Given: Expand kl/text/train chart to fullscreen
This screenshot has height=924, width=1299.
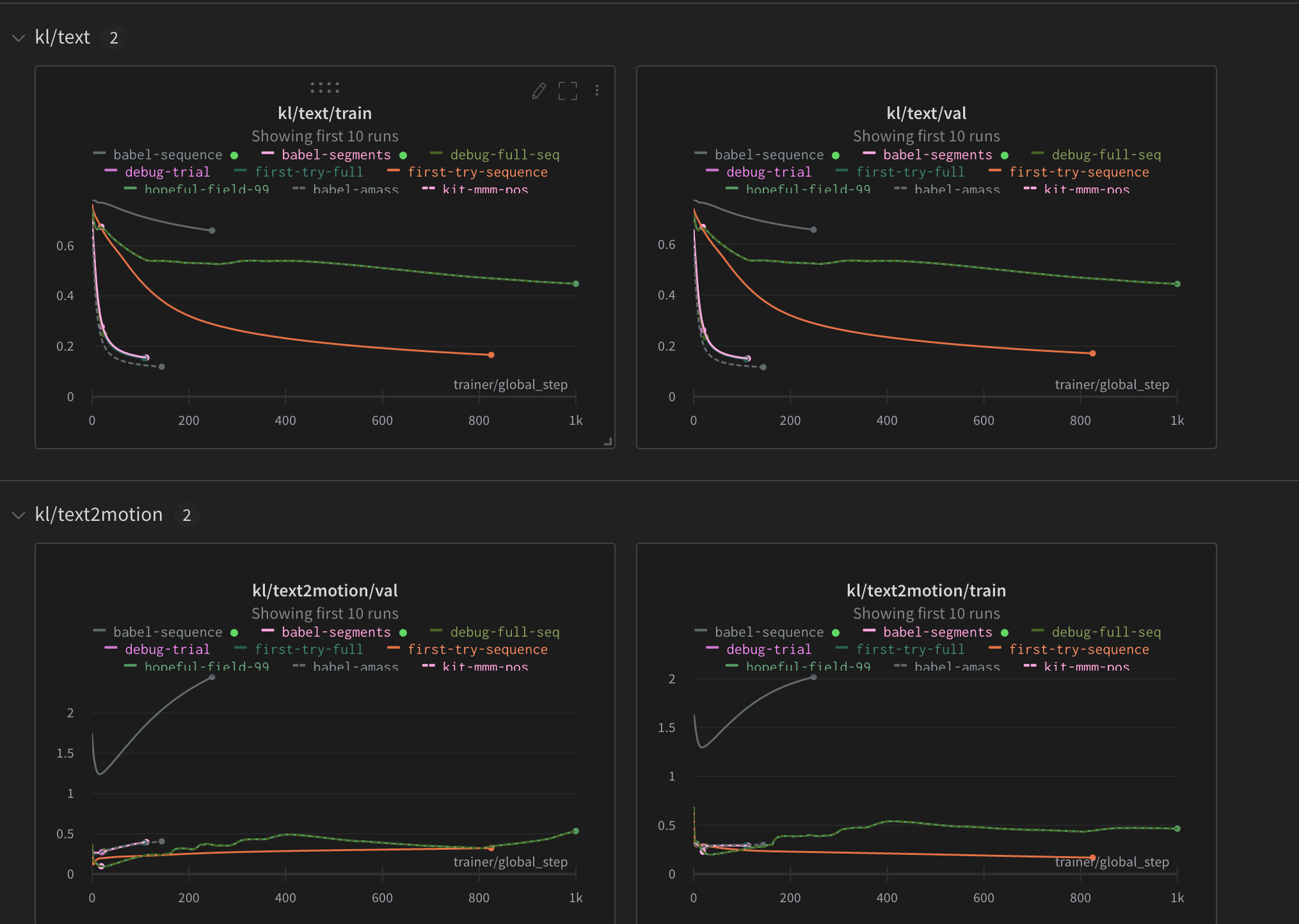Looking at the screenshot, I should (x=568, y=91).
